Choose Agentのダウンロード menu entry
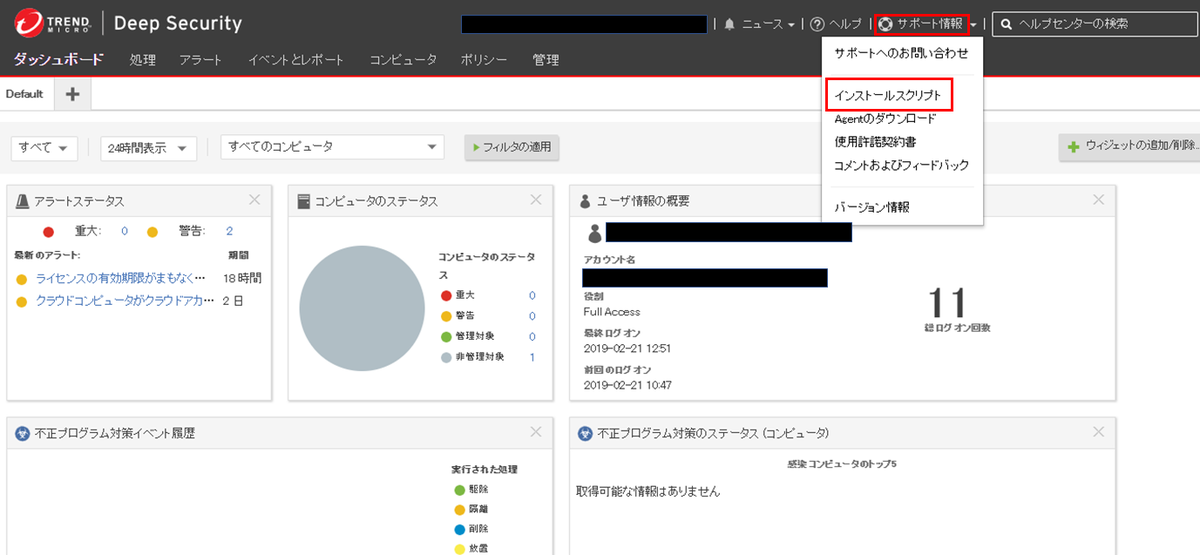The height and width of the screenshot is (555, 1200). click(885, 119)
